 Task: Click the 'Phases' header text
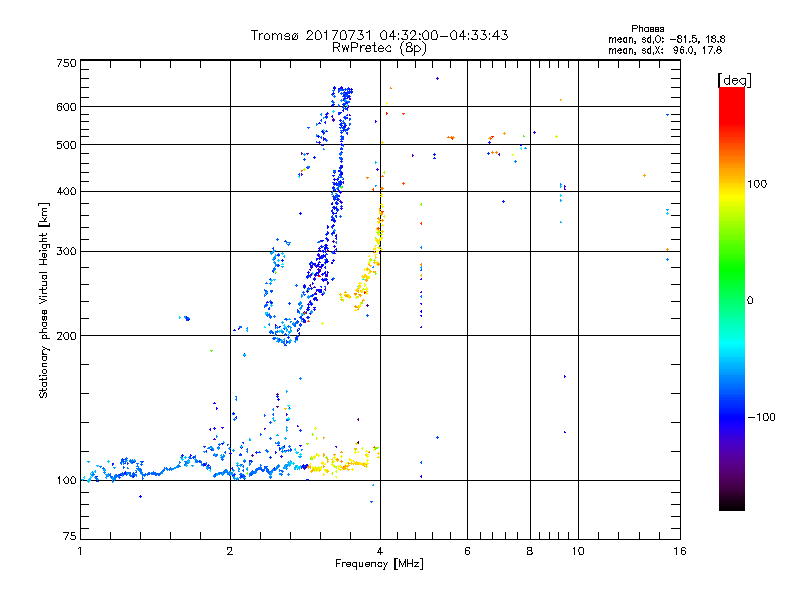(x=647, y=29)
